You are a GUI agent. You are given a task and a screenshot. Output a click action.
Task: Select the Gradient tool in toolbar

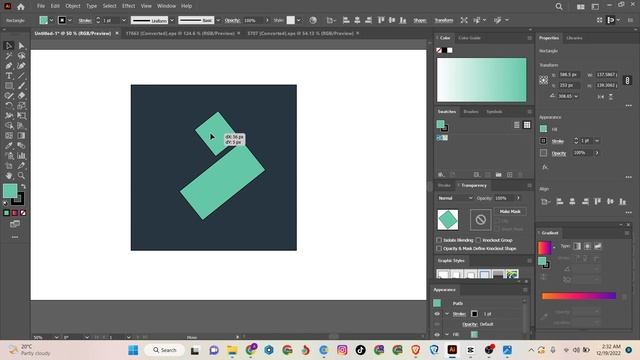21,136
